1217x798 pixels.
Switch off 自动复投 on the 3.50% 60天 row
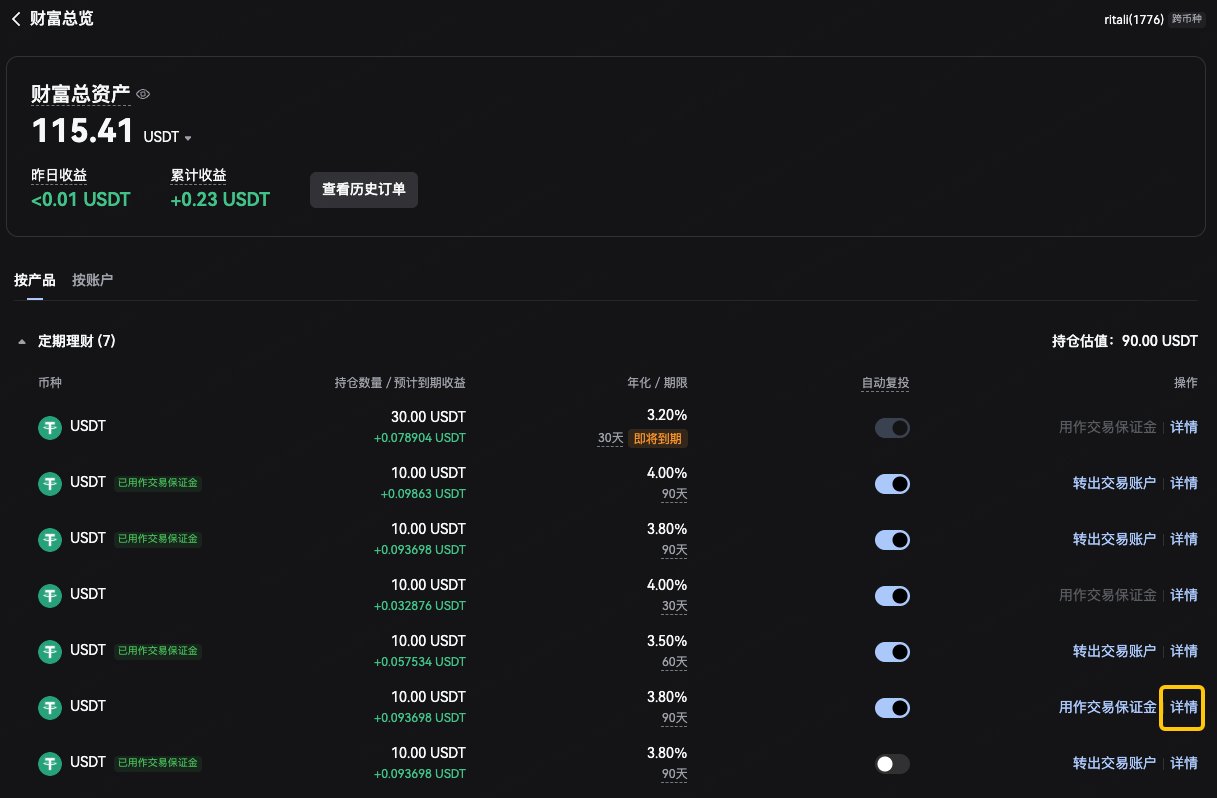(892, 652)
